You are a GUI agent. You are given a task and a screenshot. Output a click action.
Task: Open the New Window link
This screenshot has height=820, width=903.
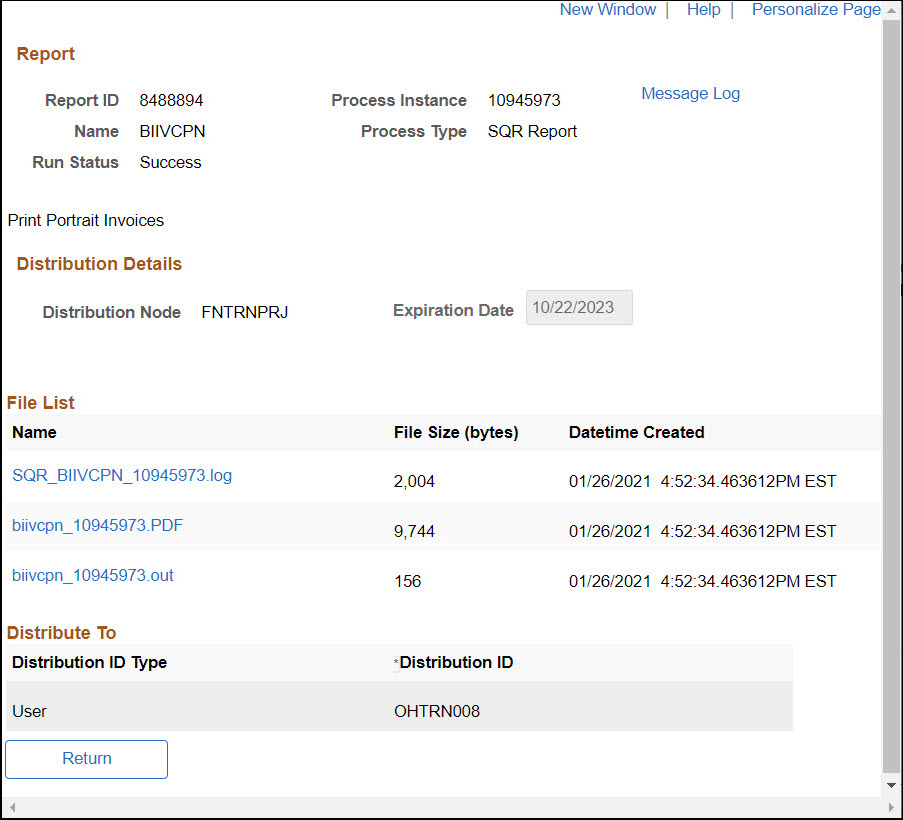click(607, 10)
